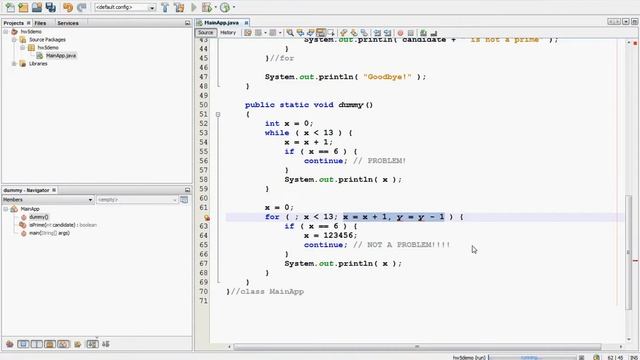640x360 pixels.
Task: Click the New File toolbar icon
Action: coord(10,7)
